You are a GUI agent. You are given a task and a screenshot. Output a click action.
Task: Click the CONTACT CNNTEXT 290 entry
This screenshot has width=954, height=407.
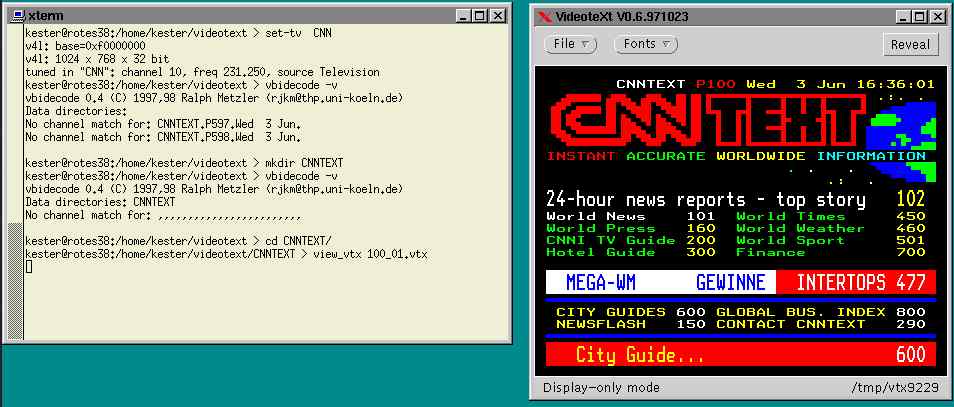(821, 324)
